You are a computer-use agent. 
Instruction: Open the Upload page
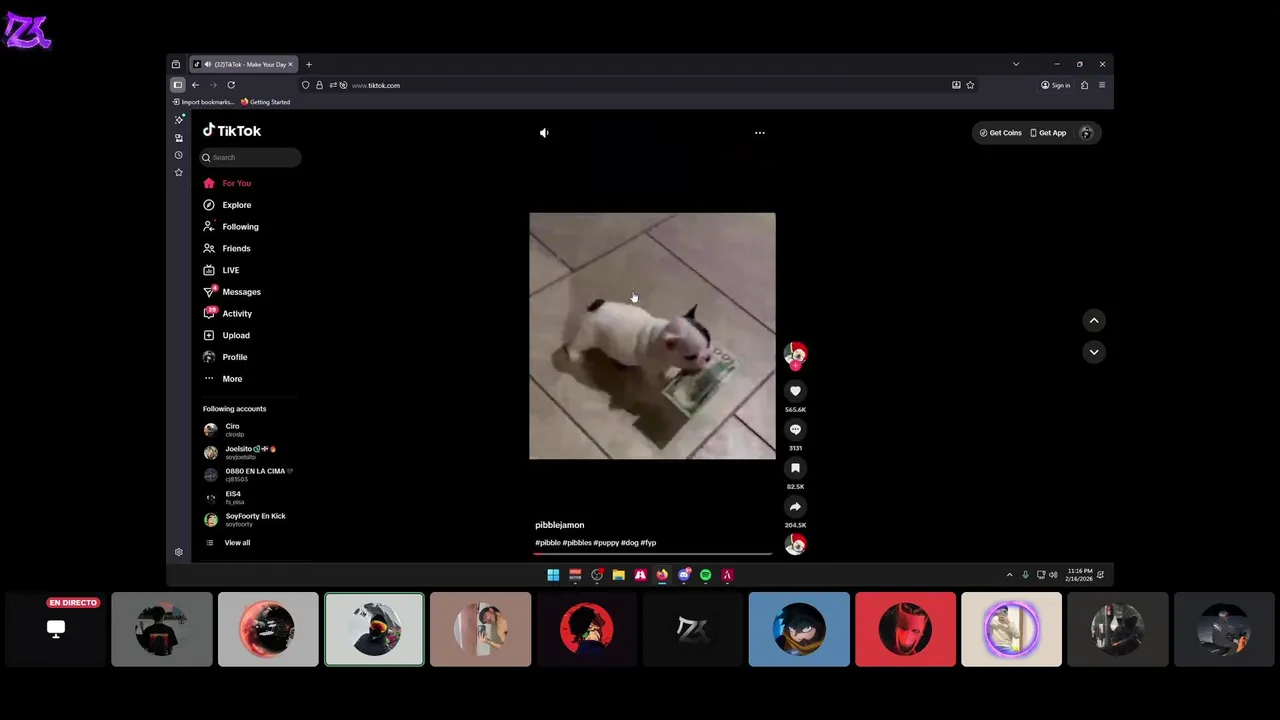(x=227, y=335)
